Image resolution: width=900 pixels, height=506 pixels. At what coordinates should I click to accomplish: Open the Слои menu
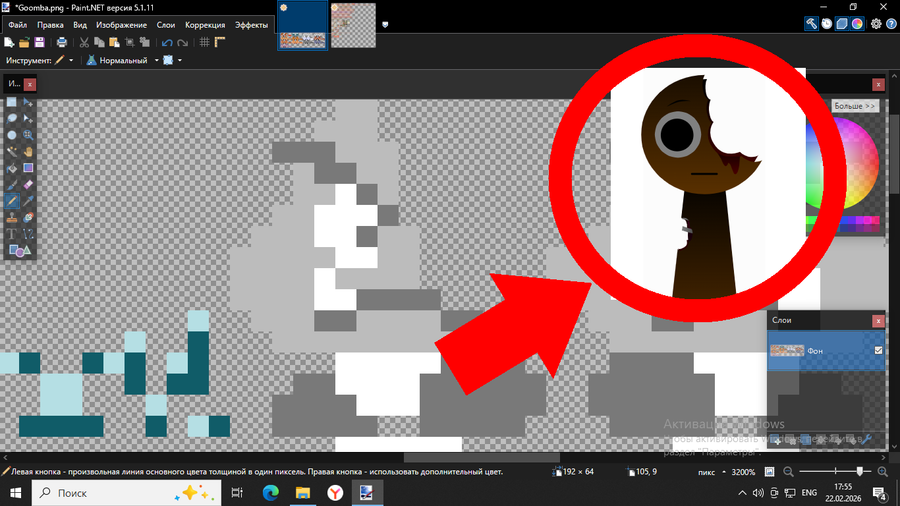(x=166, y=25)
